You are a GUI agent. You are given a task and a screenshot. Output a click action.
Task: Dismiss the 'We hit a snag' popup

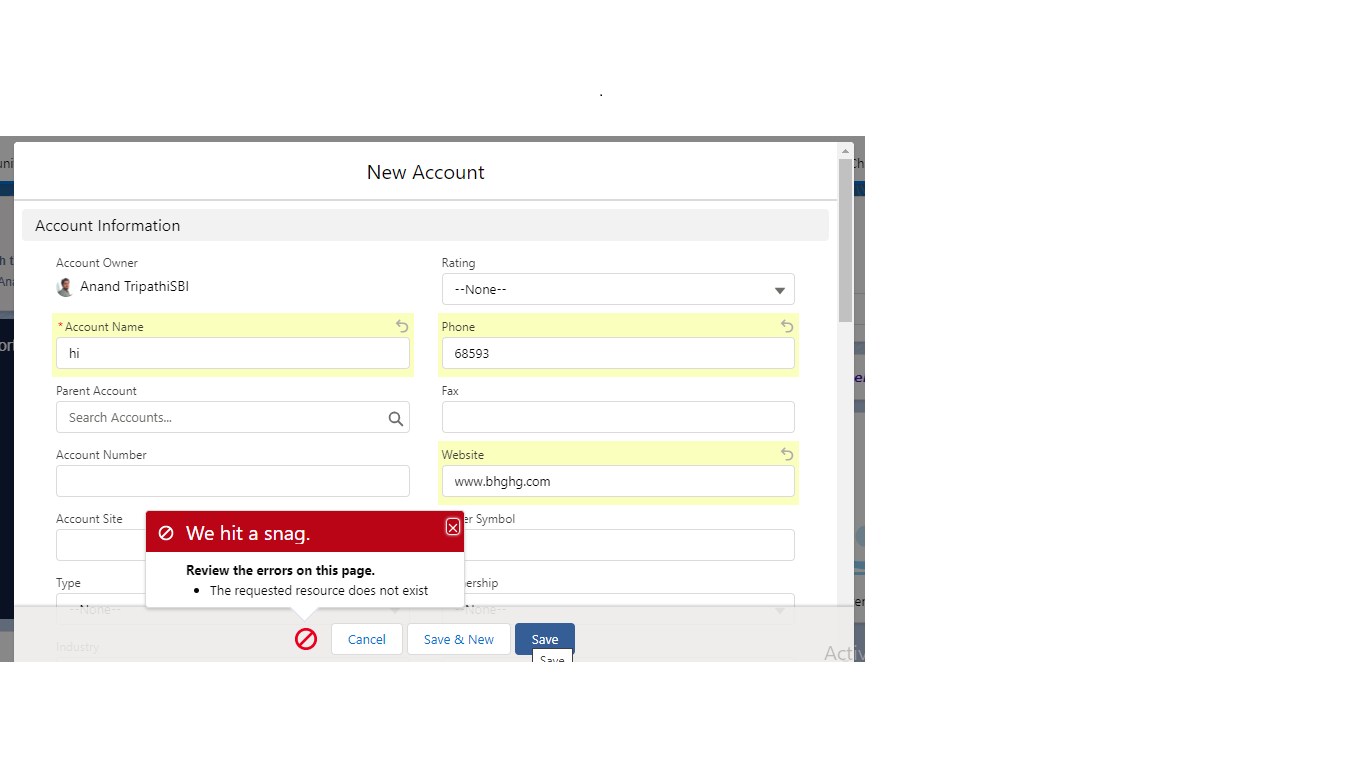click(452, 527)
